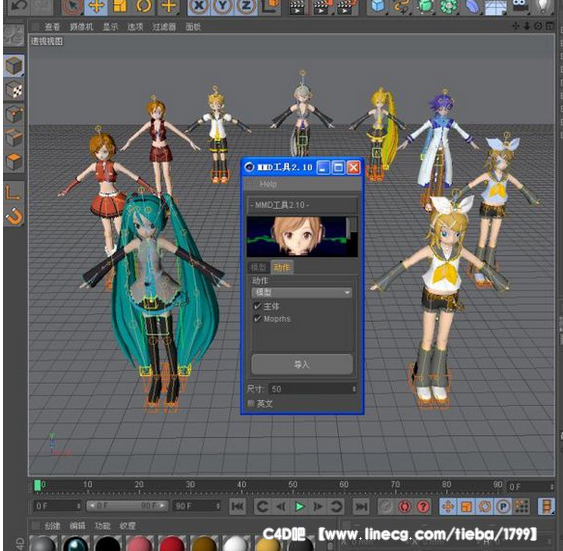Image resolution: width=563 pixels, height=551 pixels.
Task: Open the blue deformer objects icon
Action: pyautogui.click(x=473, y=6)
